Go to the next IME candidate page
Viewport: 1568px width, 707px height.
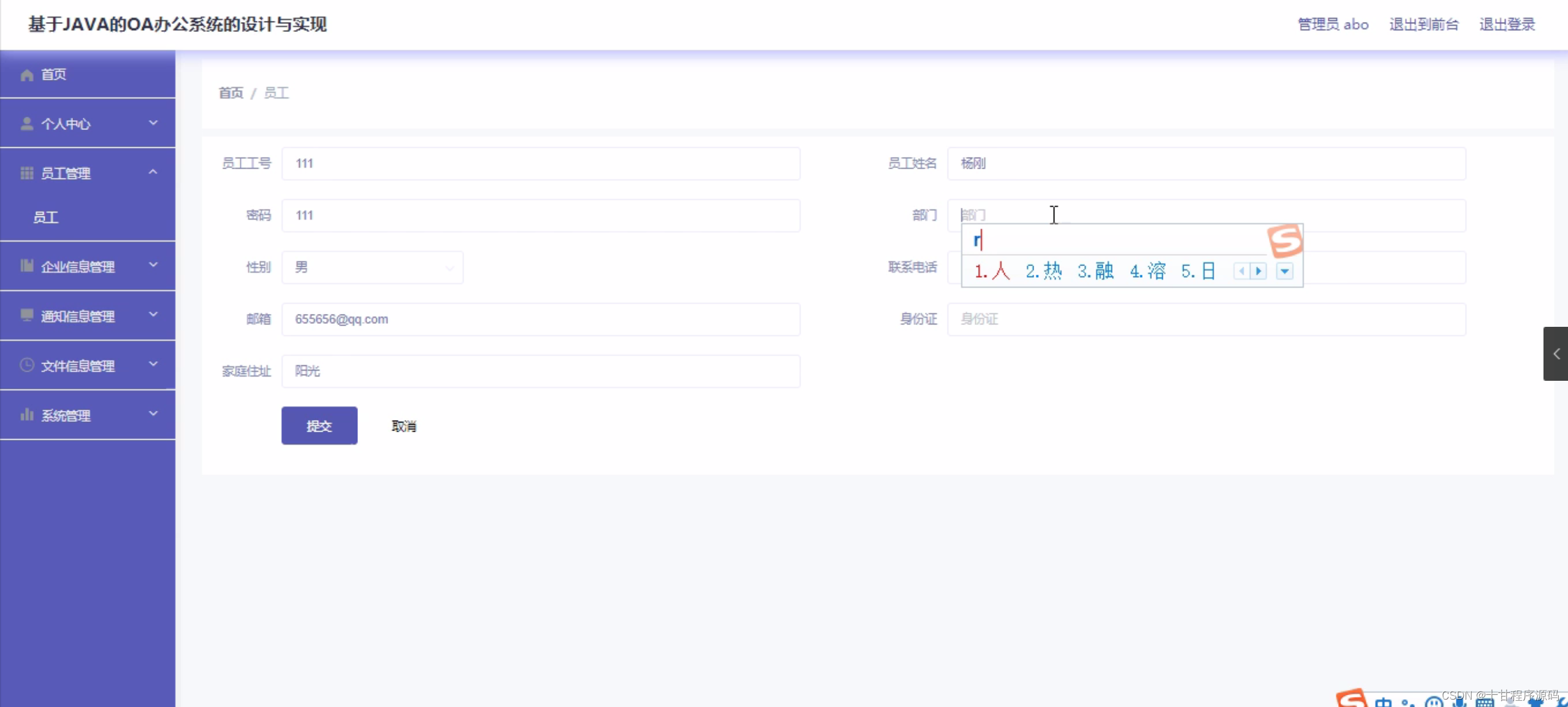pos(1258,271)
